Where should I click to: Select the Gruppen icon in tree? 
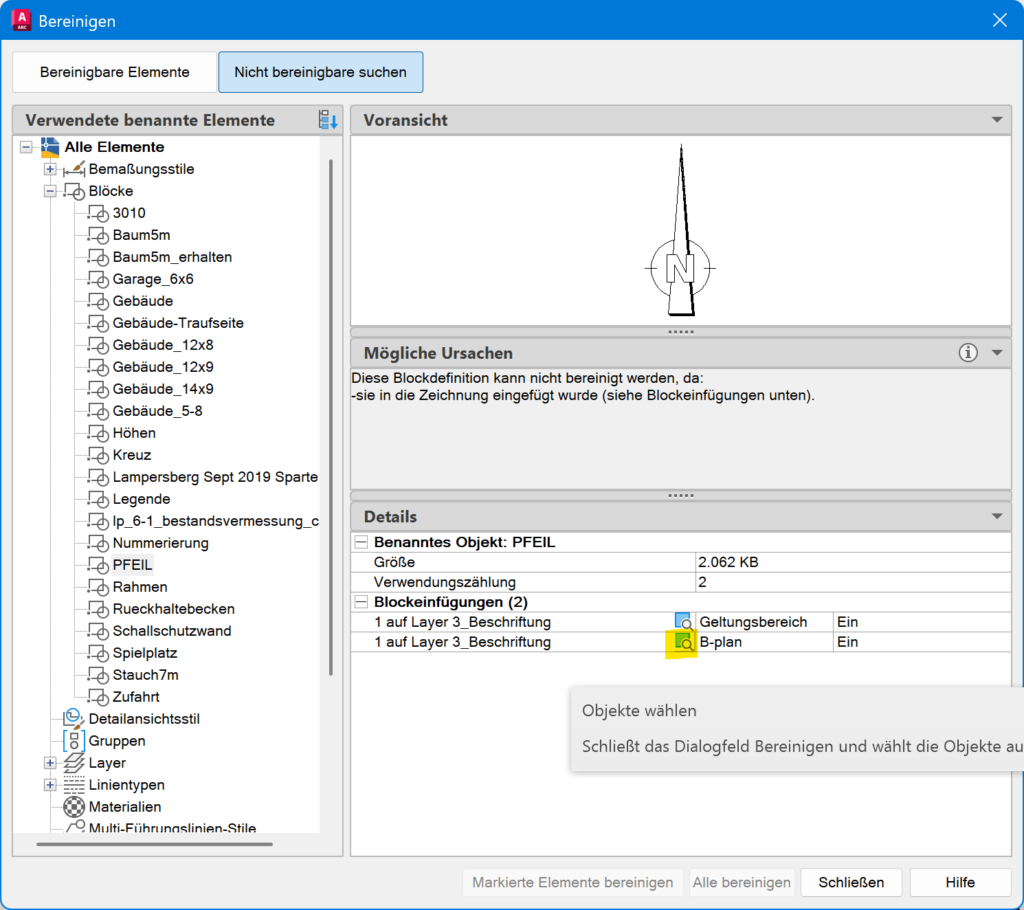73,741
